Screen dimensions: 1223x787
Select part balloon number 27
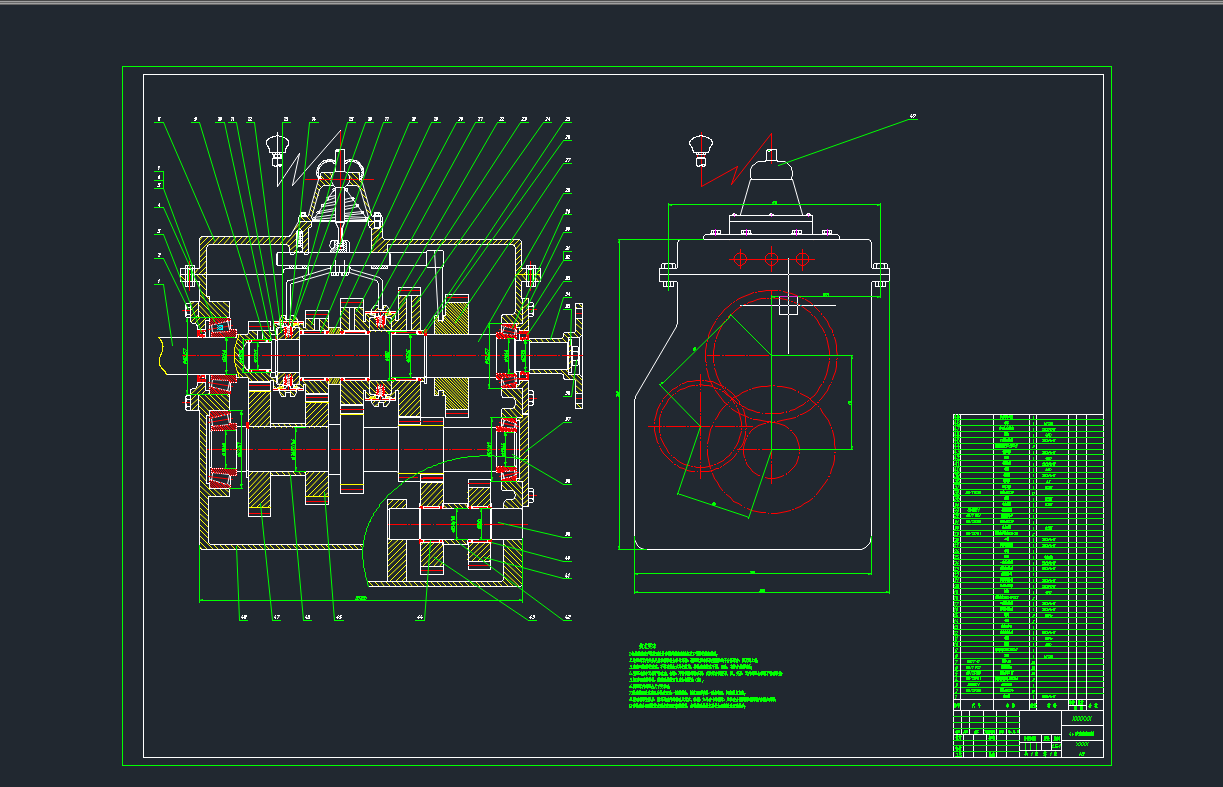click(568, 160)
